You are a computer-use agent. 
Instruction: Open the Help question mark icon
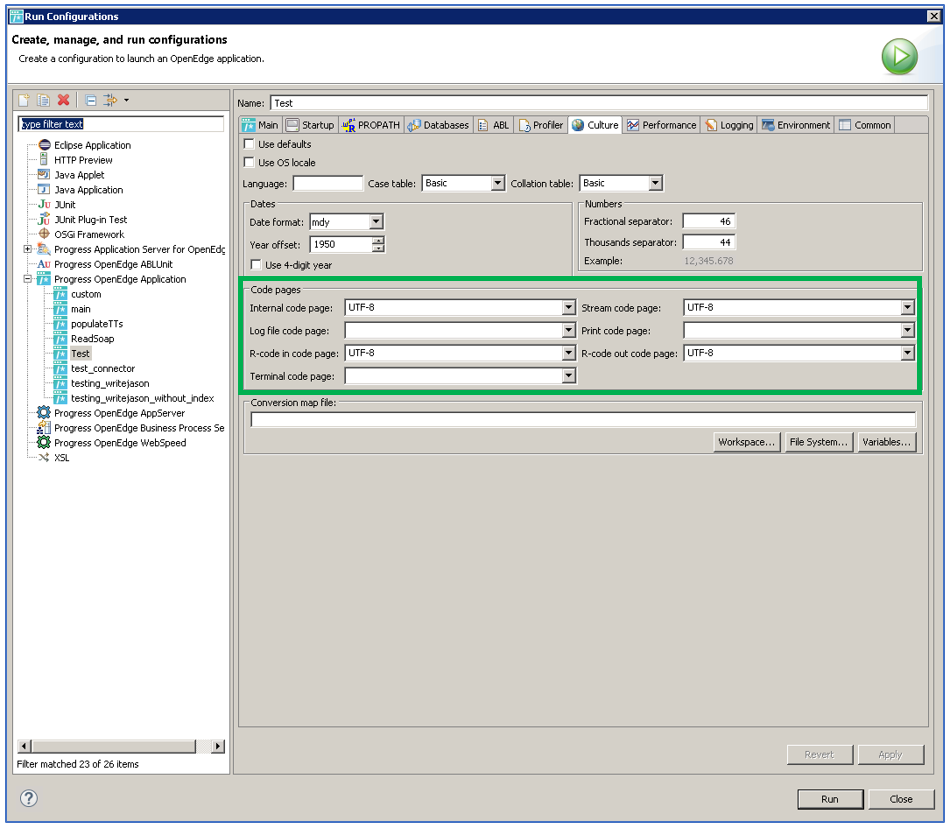tap(28, 798)
